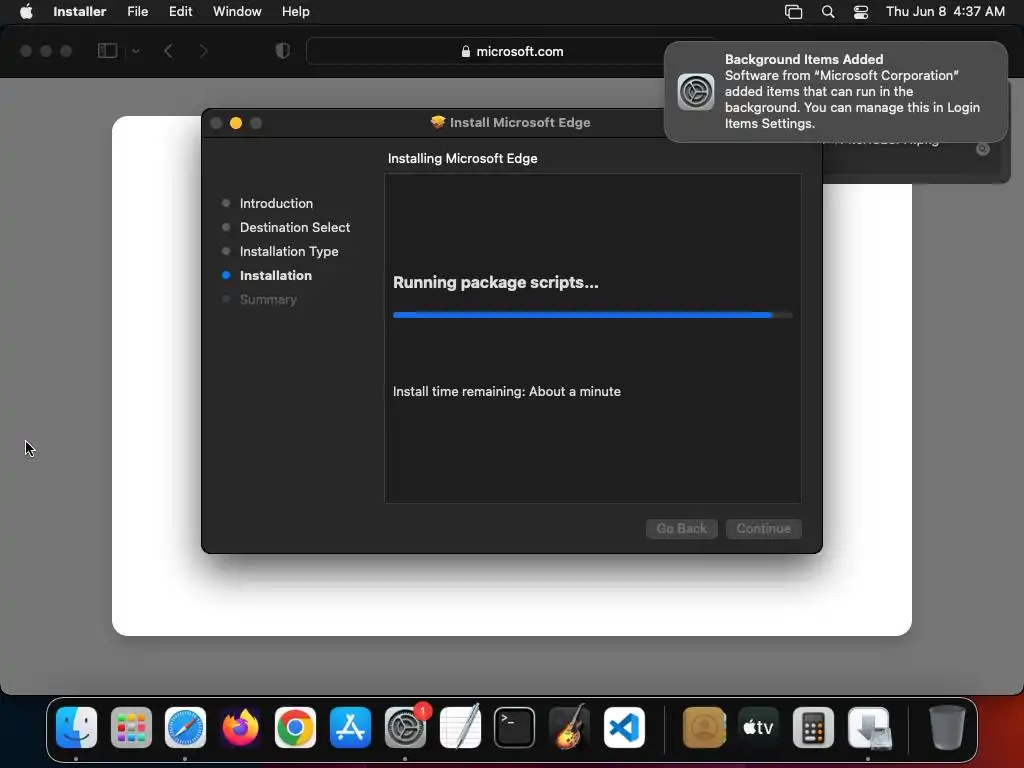This screenshot has height=768, width=1024.
Task: Click the Stage Manager menu bar icon
Action: 793,12
